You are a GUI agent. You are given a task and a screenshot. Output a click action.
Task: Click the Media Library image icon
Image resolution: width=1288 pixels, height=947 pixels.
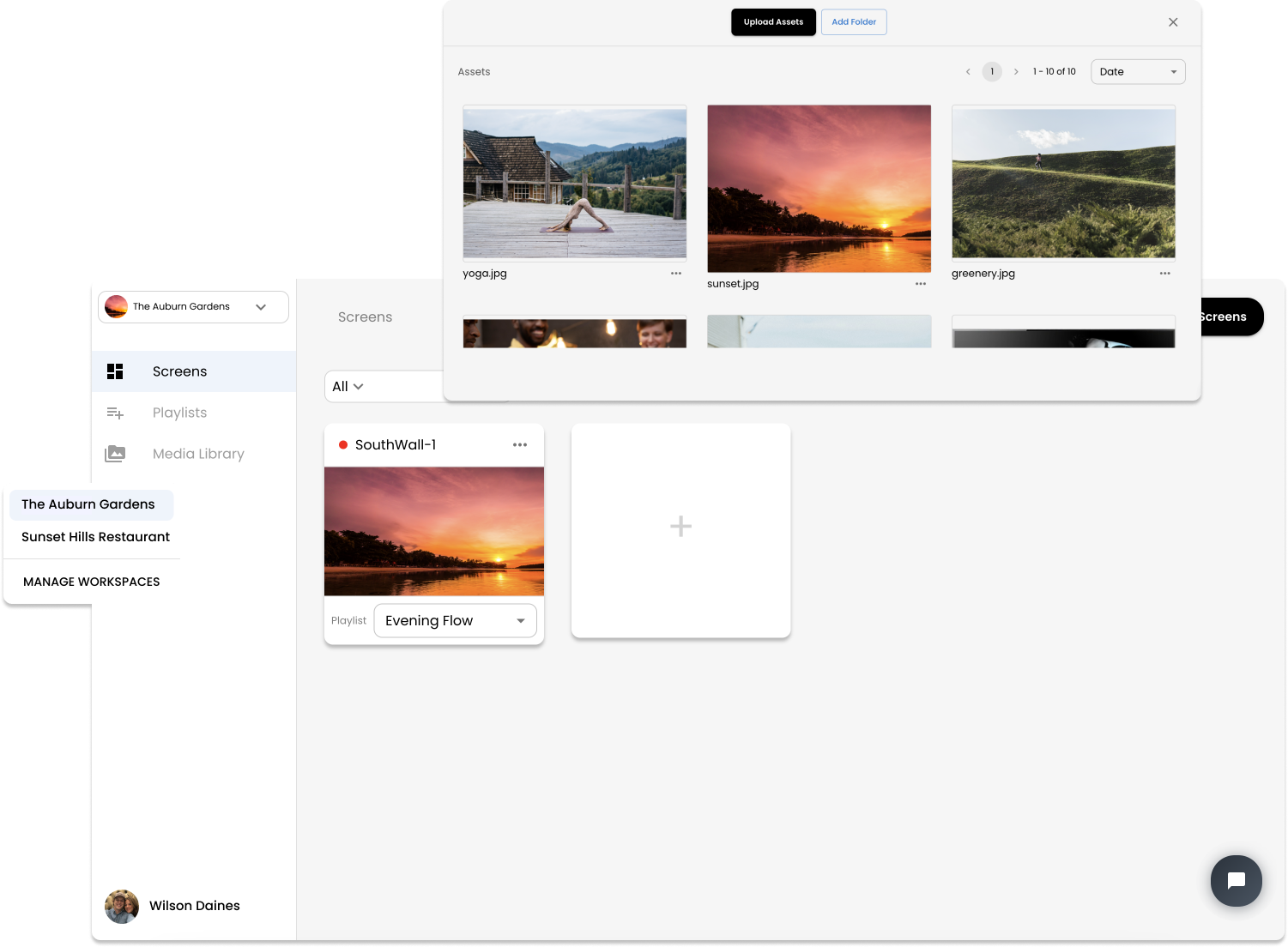[115, 454]
